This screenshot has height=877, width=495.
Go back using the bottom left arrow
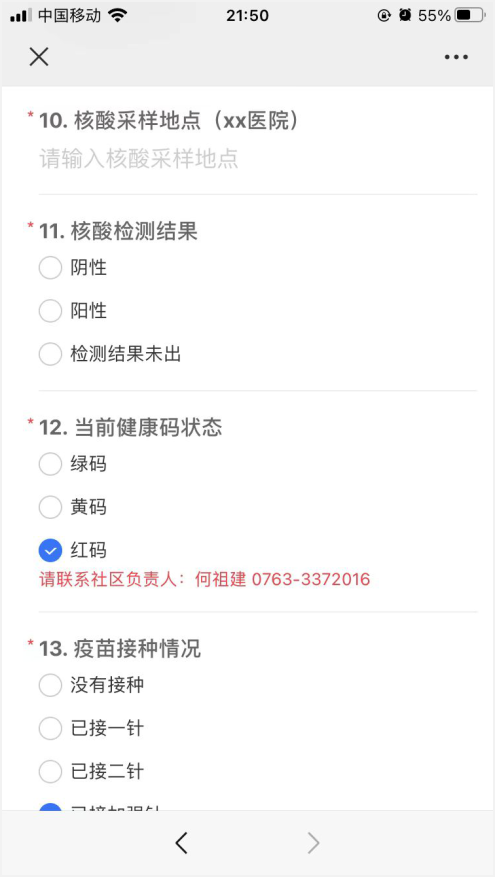[181, 843]
